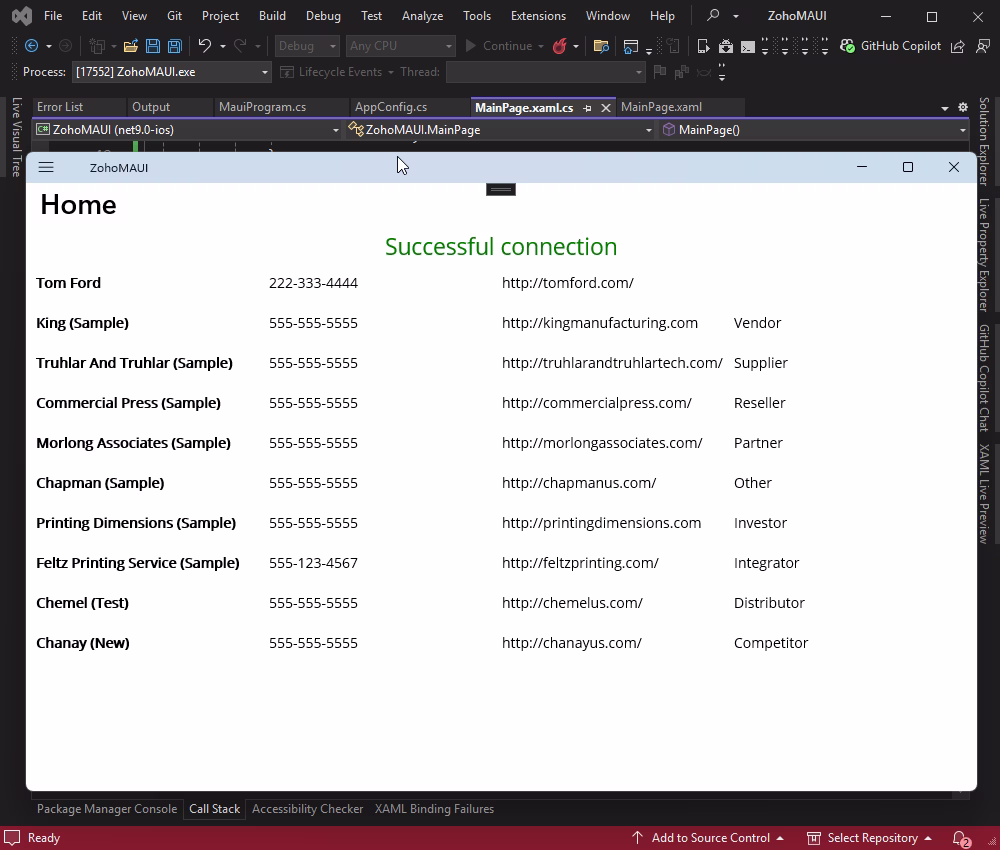Open the hamburger menu in ZohoMAUI app

click(46, 168)
